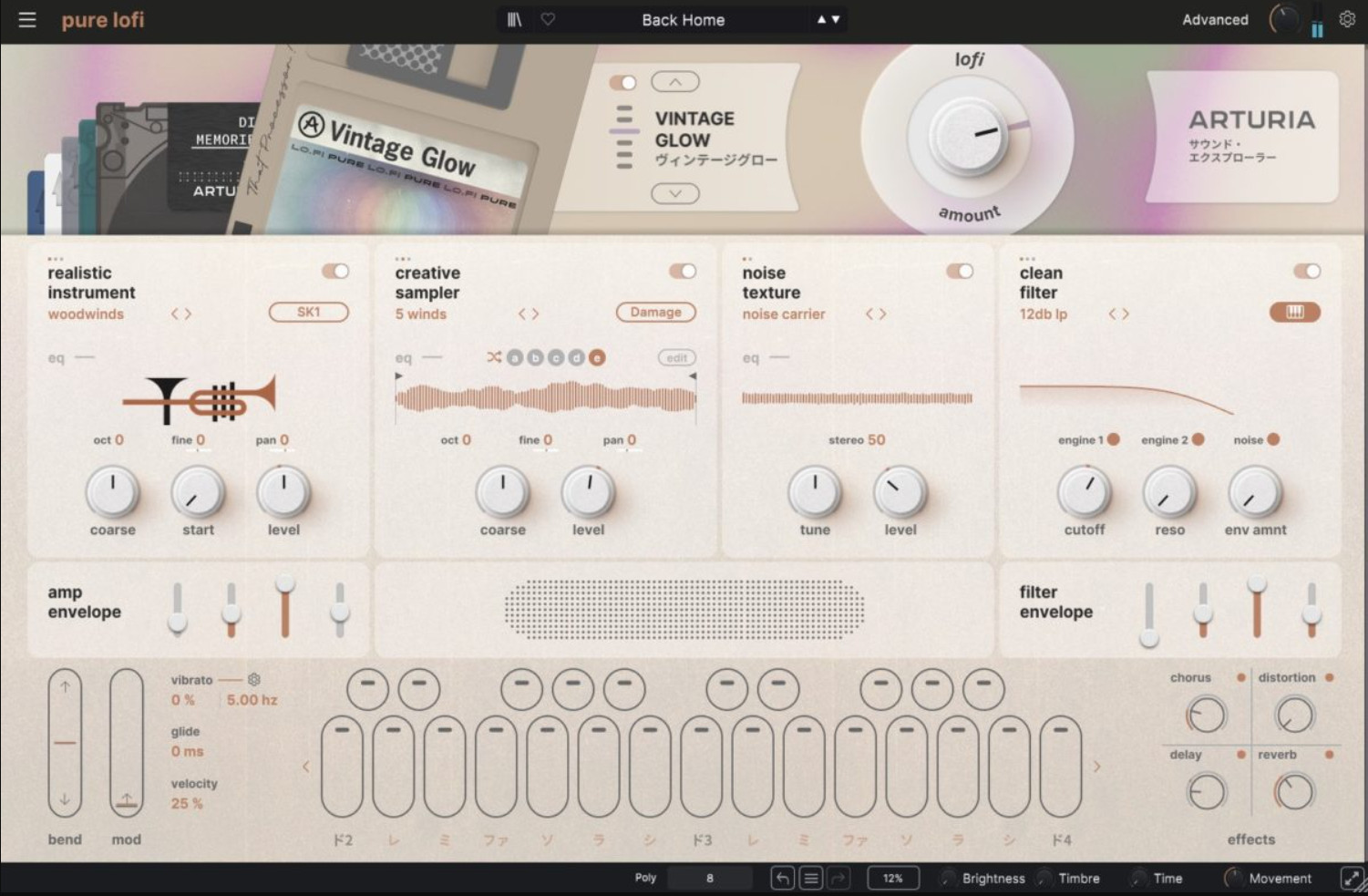The height and width of the screenshot is (896, 1368).
Task: Open the settings gear in top bar
Action: (1347, 19)
